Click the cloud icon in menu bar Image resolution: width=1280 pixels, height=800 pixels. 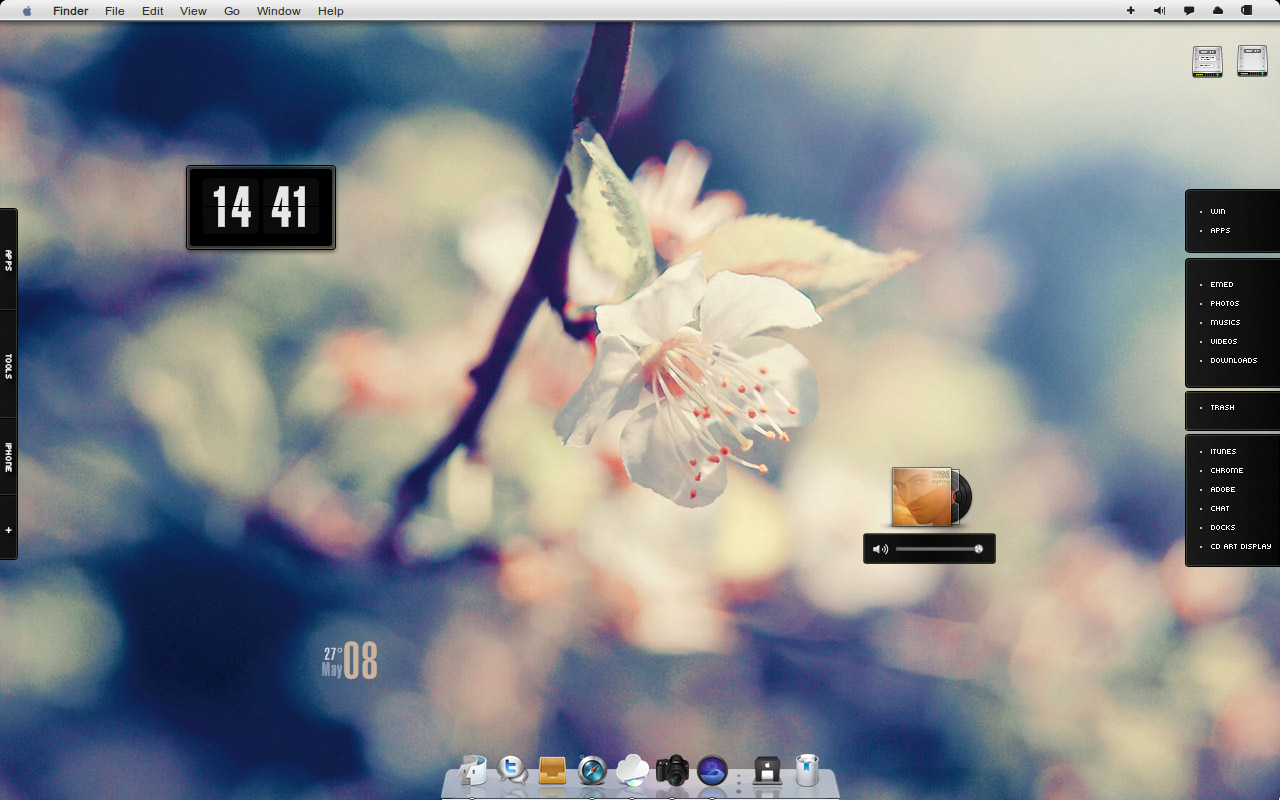(1218, 11)
